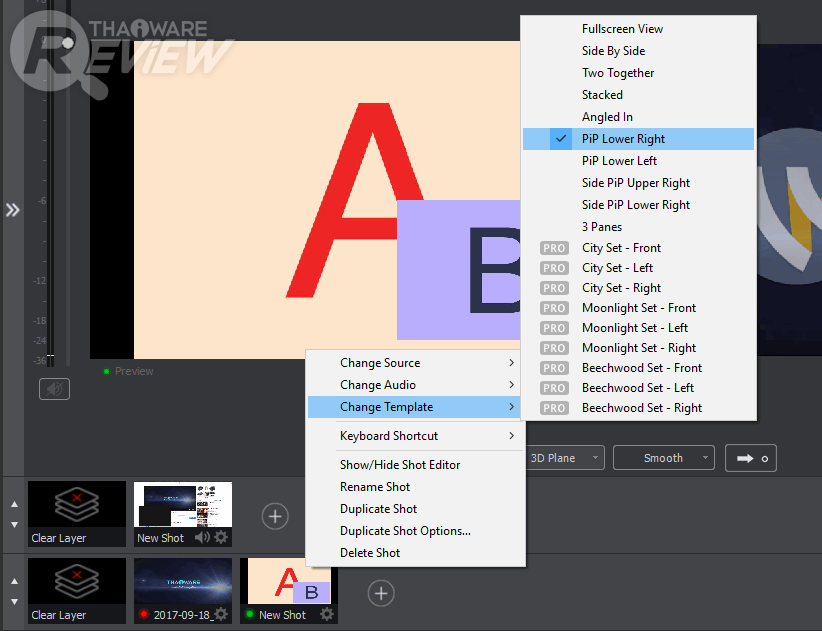Open settings gear on upper New Shot thumbnail
This screenshot has height=631, width=822.
[221, 538]
